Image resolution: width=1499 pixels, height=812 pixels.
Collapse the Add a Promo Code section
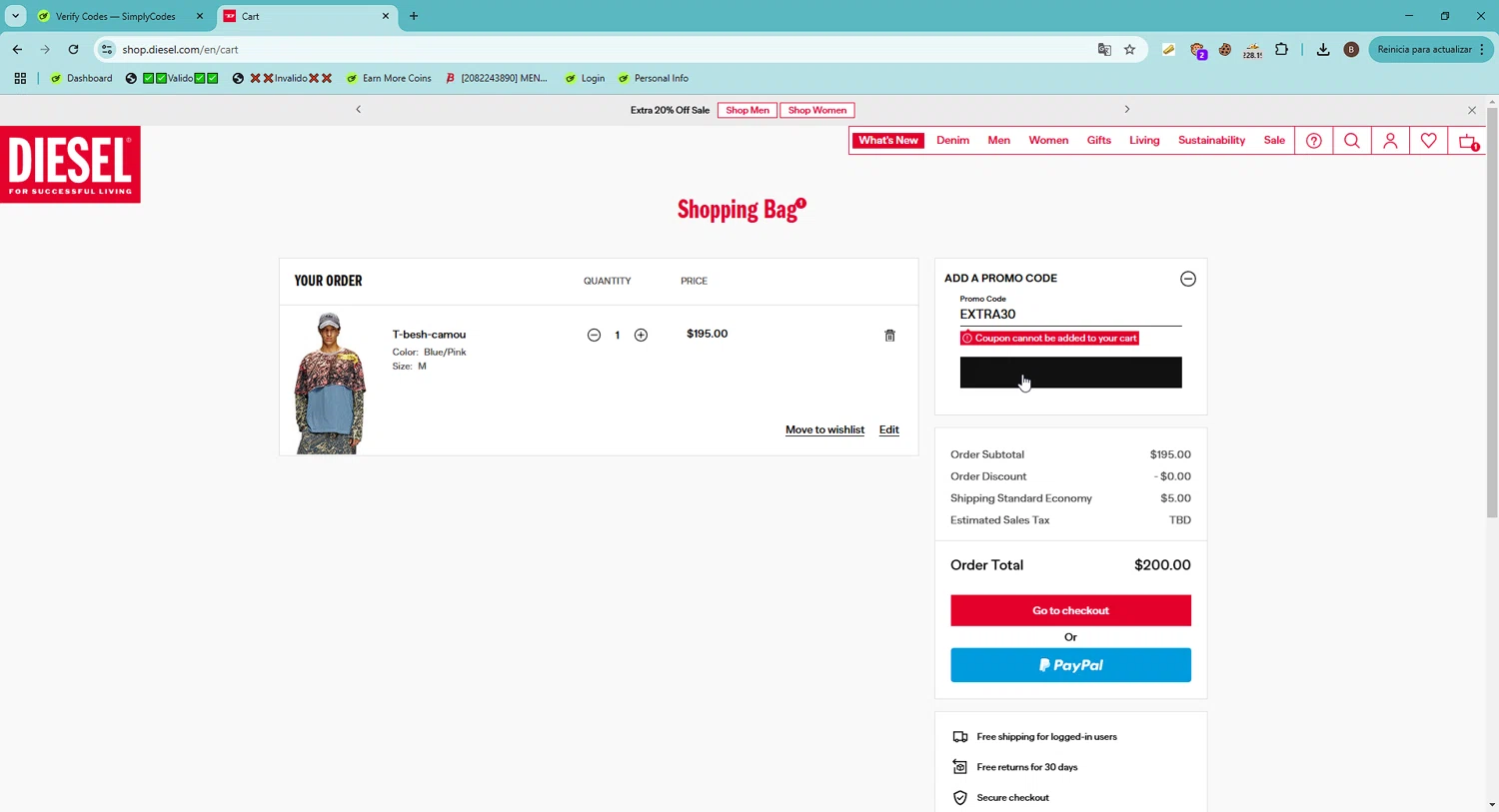click(x=1187, y=279)
